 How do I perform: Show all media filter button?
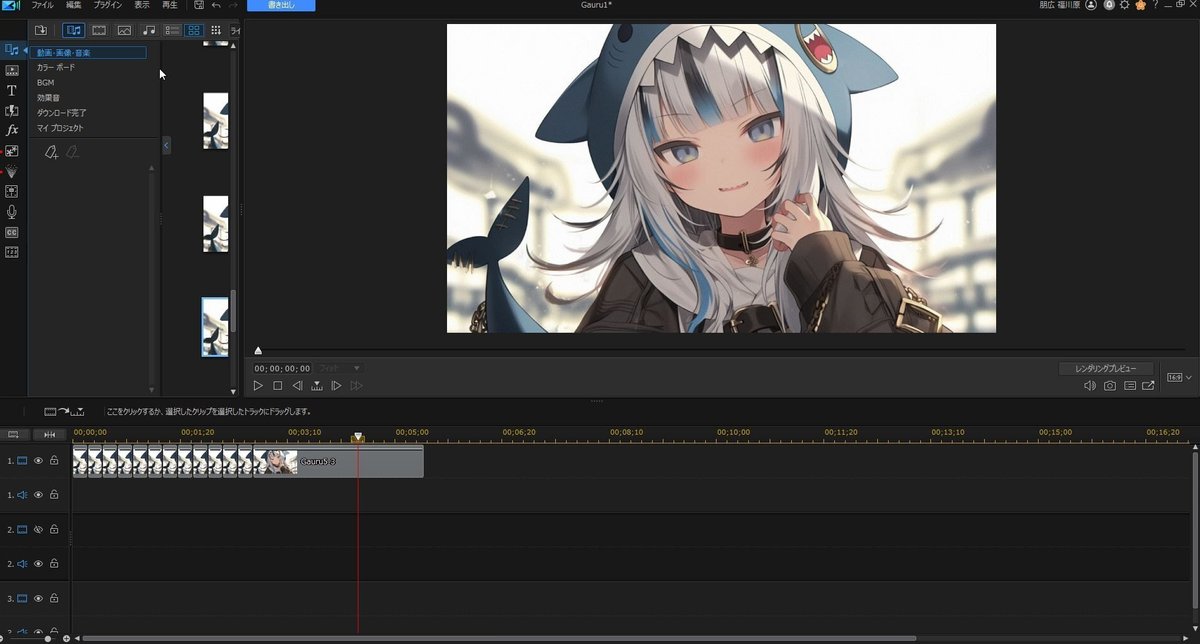point(74,30)
